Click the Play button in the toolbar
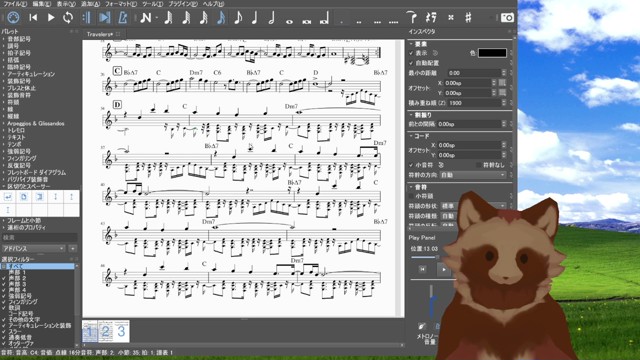 (x=51, y=18)
